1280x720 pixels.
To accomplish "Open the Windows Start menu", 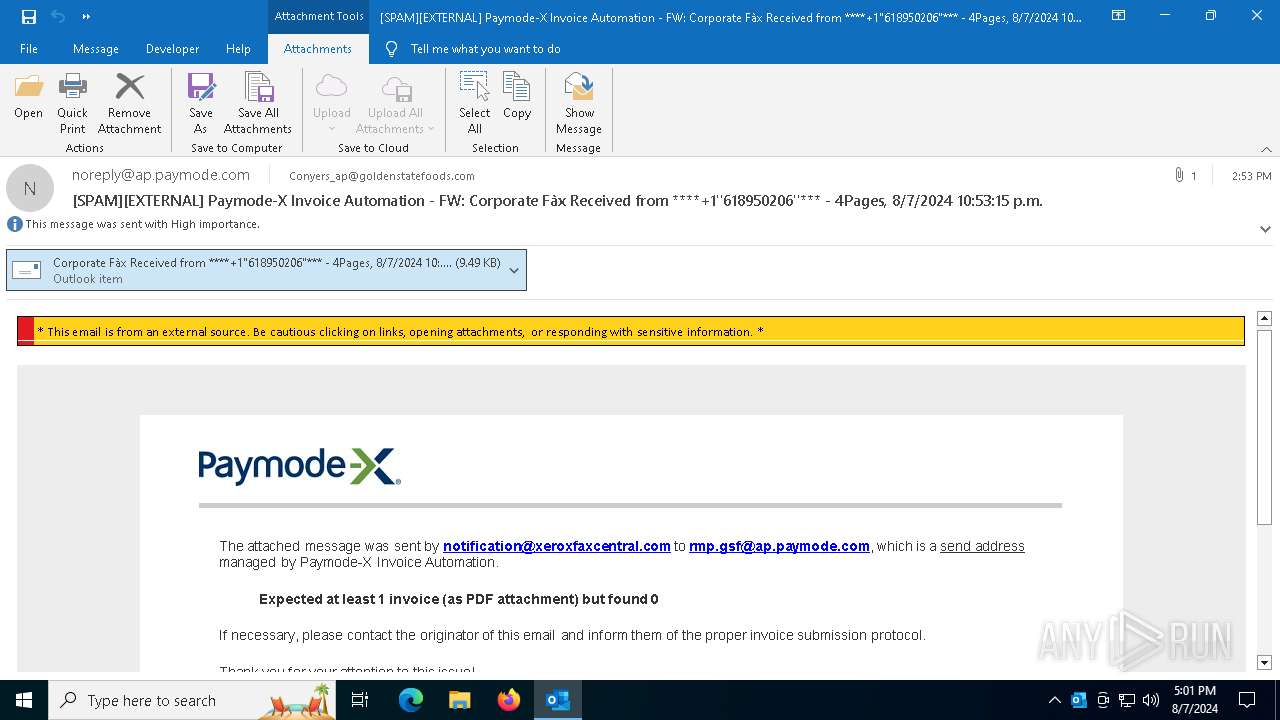I will (x=24, y=700).
